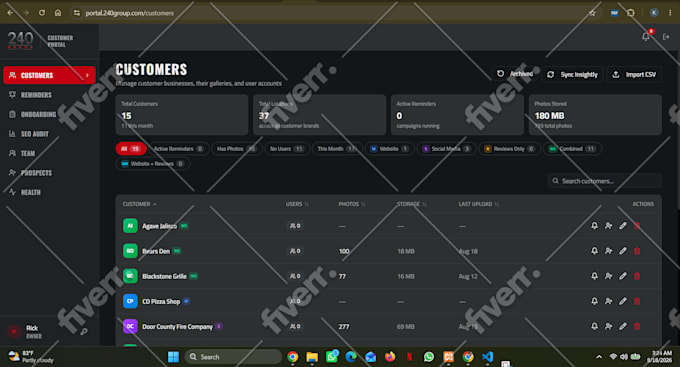The image size is (680, 367).
Task: Click add user icon for Agave Jalisco
Action: tap(608, 226)
